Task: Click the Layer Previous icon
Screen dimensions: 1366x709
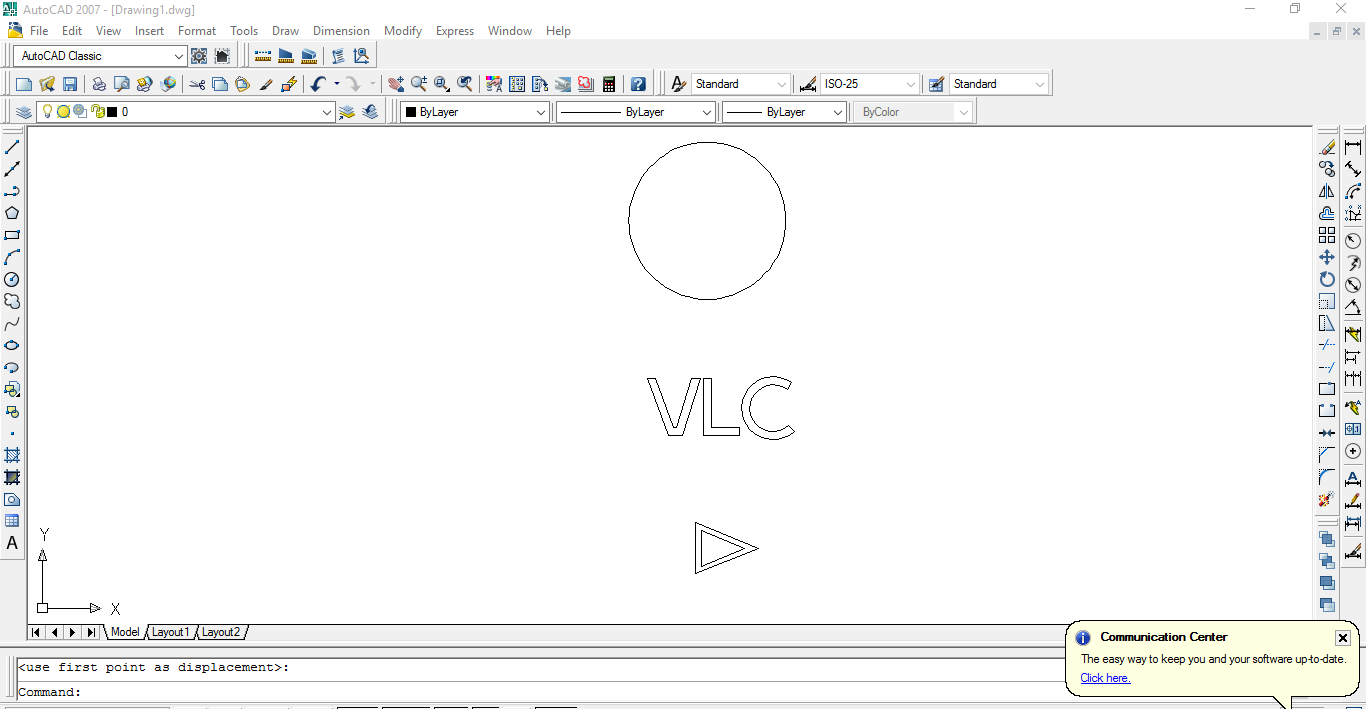Action: (x=370, y=112)
